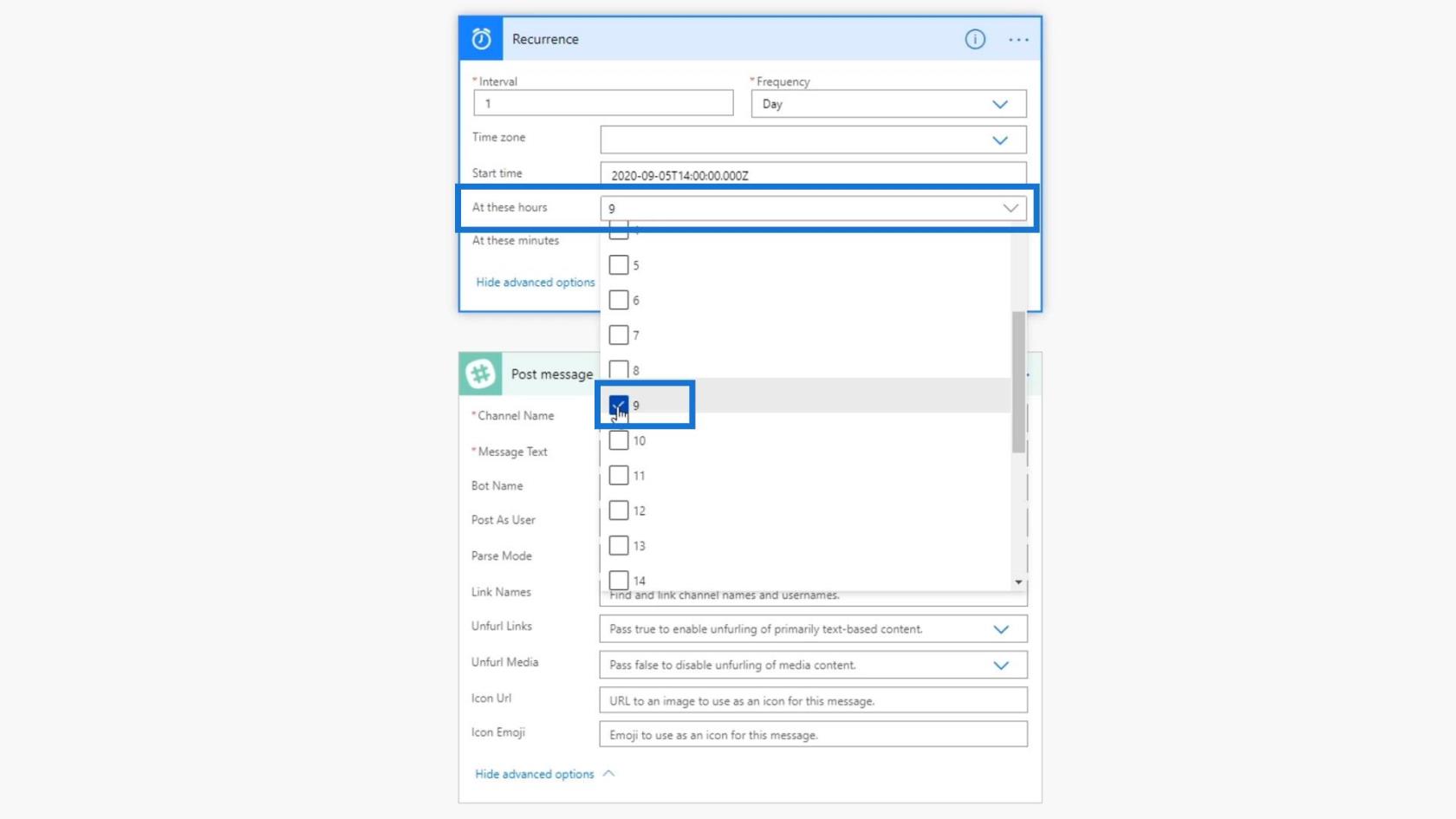The width and height of the screenshot is (1456, 819).
Task: Click the Post As User label
Action: [x=504, y=520]
